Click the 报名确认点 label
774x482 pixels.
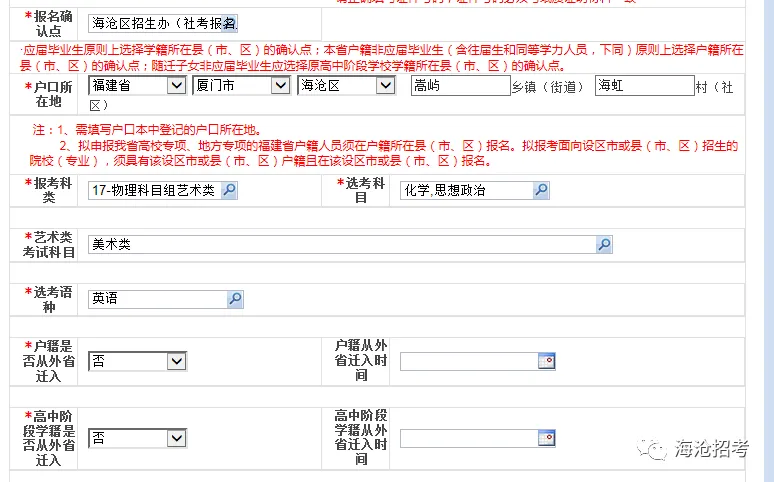[48, 23]
